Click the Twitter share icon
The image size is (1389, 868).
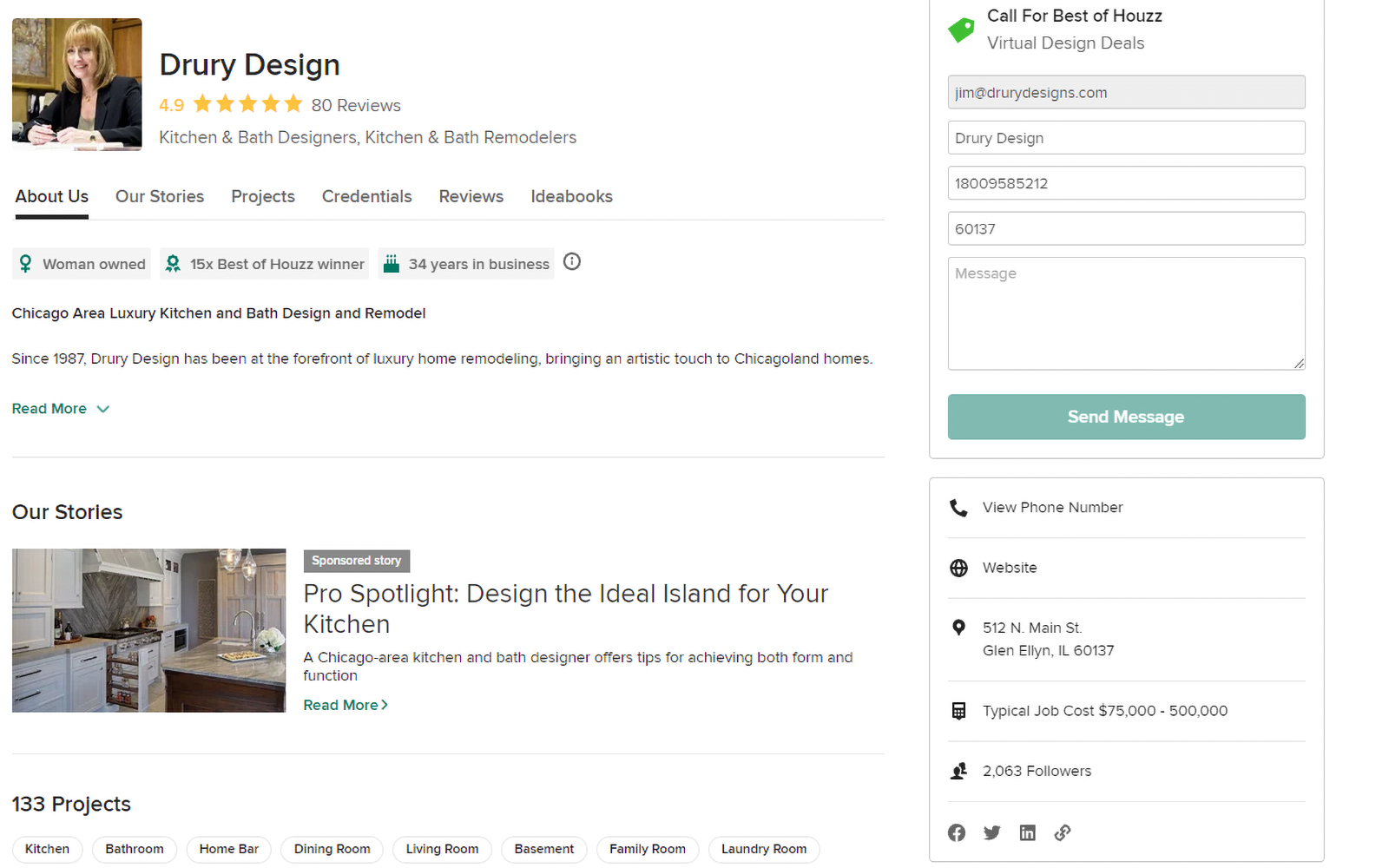tap(992, 832)
